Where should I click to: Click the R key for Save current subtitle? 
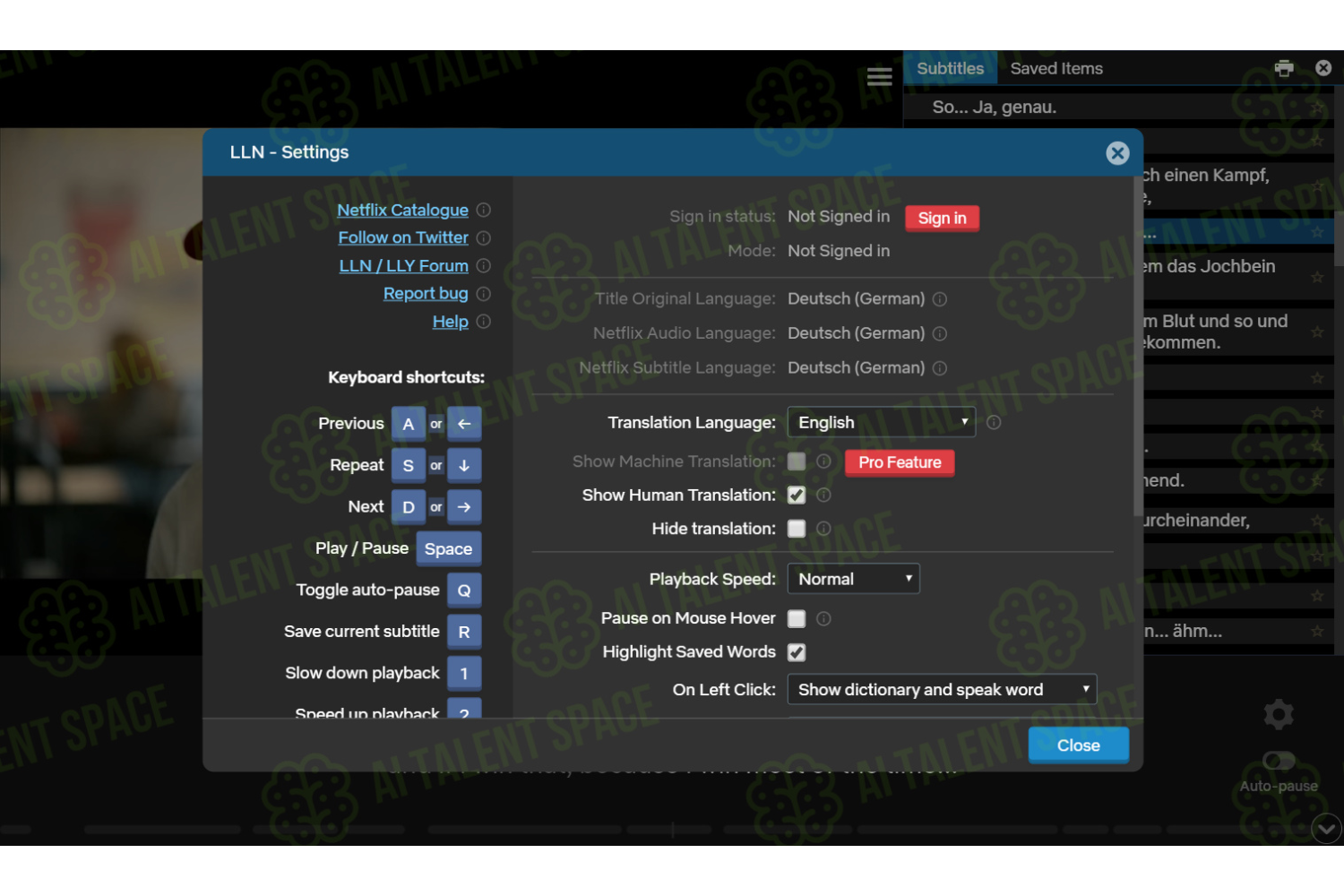pyautogui.click(x=464, y=632)
